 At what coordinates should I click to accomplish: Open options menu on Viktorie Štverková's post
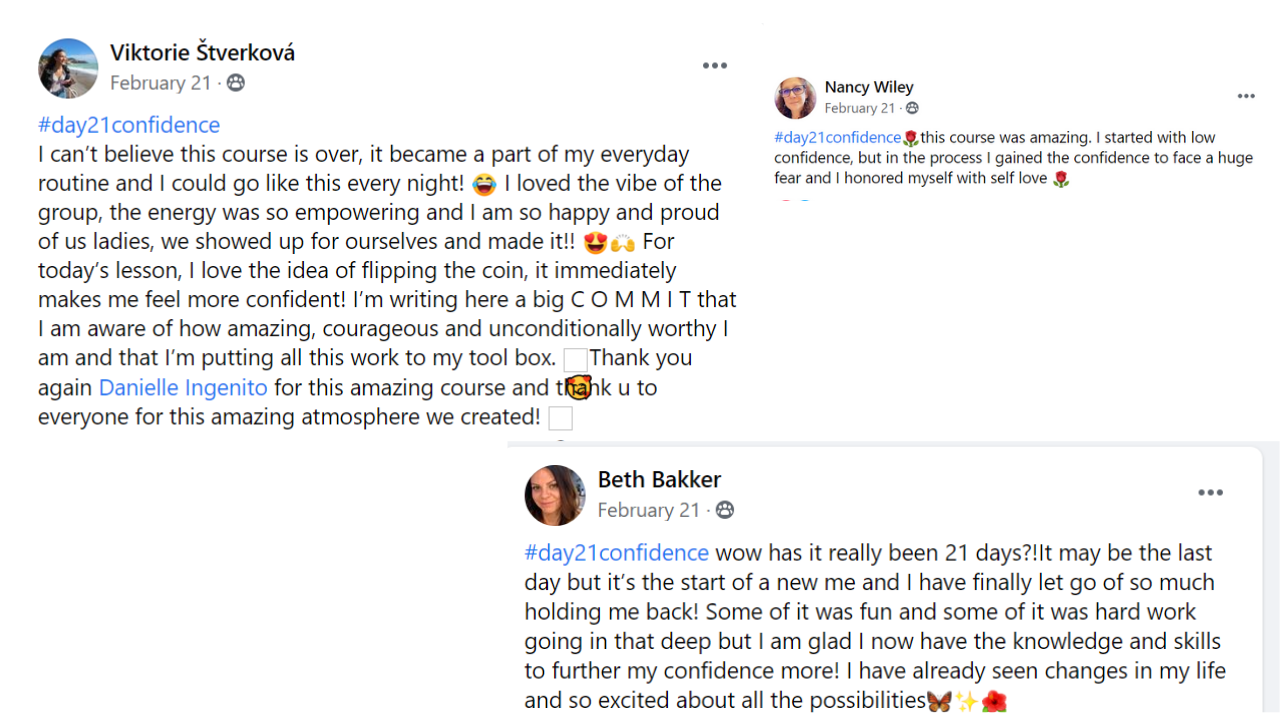[714, 66]
